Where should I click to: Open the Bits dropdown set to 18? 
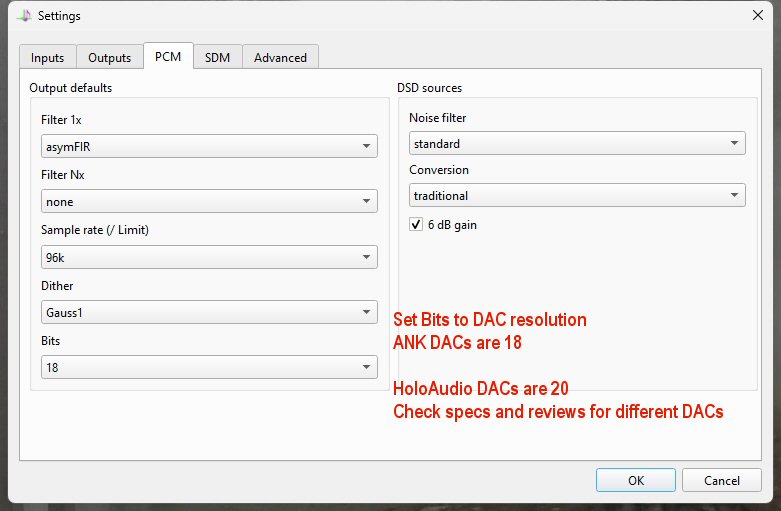point(209,368)
